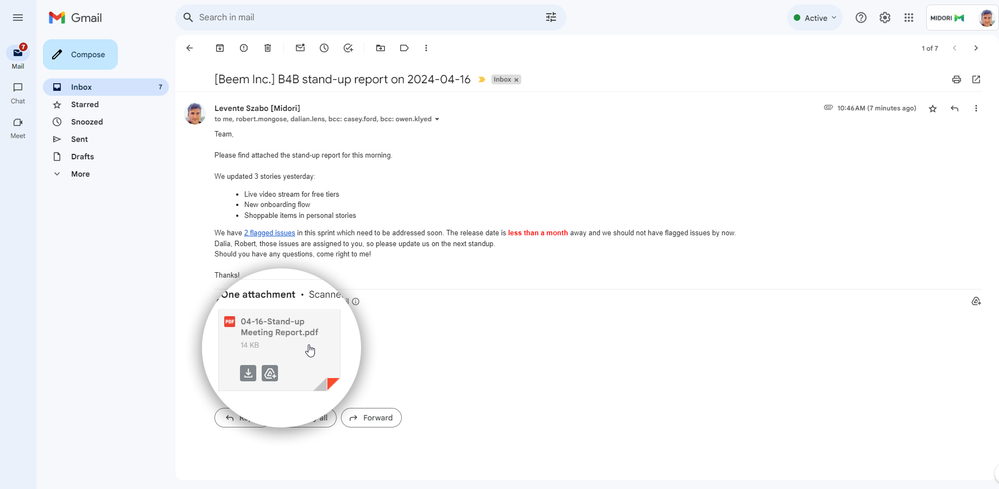Add all attachments to Drive icon
The image size is (999, 489).
[975, 301]
